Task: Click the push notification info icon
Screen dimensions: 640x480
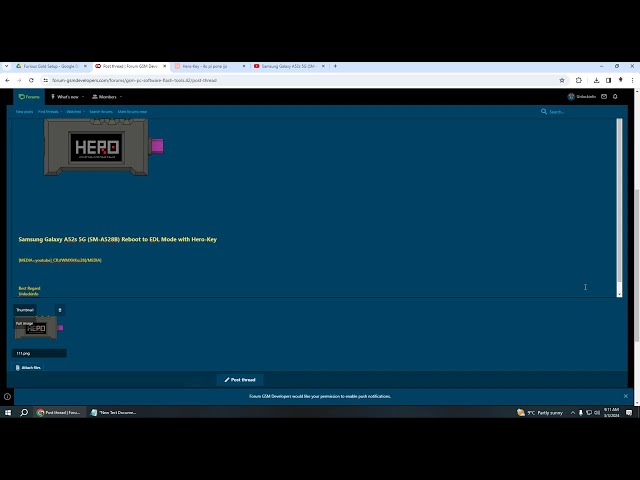Action: click(x=7, y=396)
